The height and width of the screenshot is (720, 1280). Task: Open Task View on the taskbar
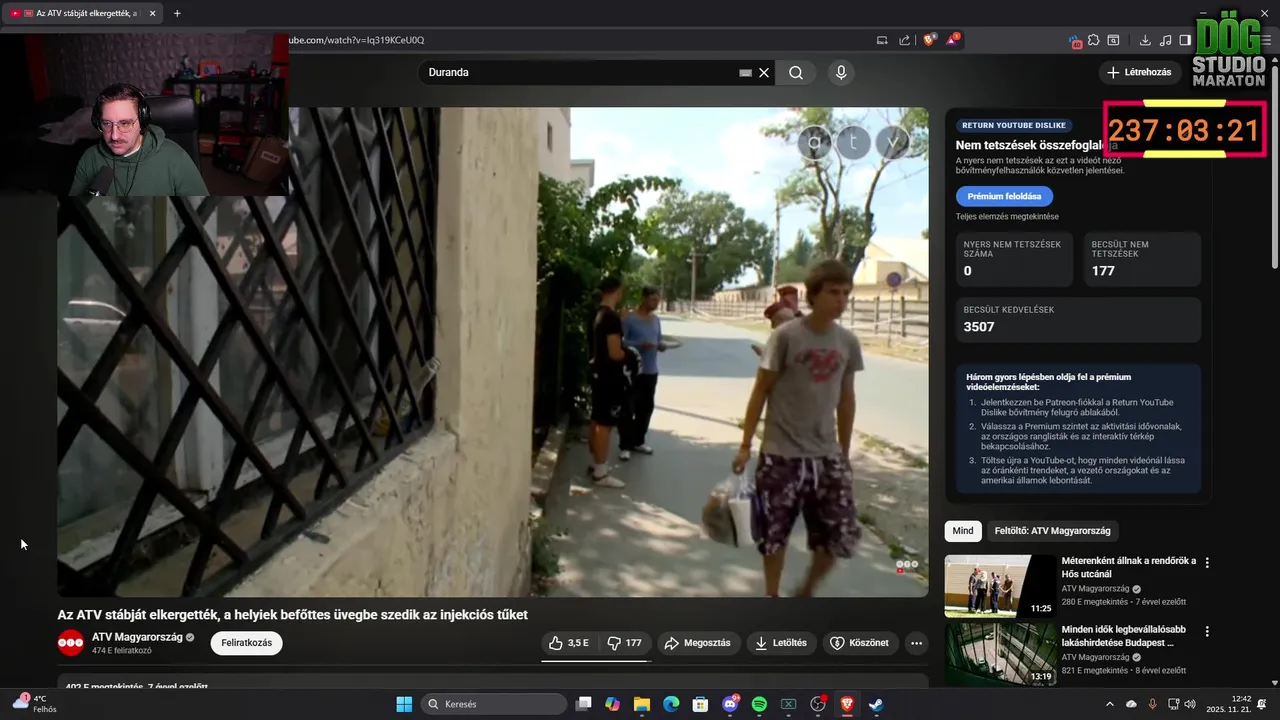point(584,704)
